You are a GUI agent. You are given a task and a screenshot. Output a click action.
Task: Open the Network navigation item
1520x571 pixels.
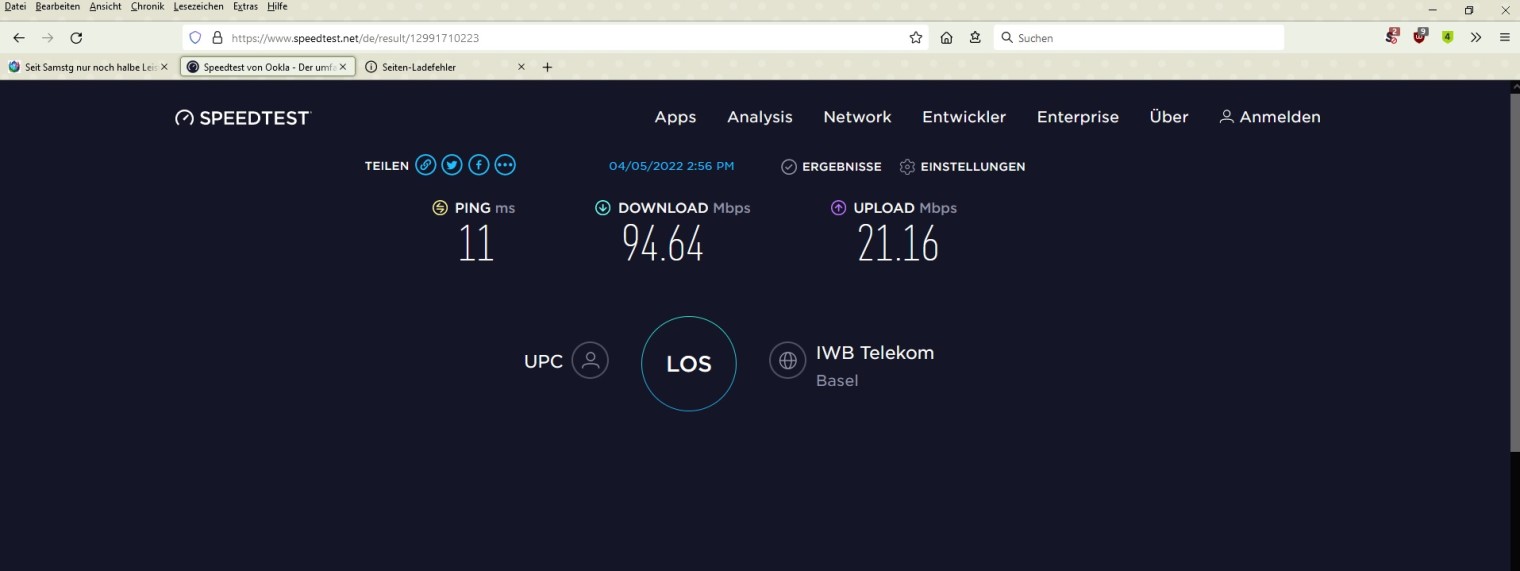[x=857, y=117]
